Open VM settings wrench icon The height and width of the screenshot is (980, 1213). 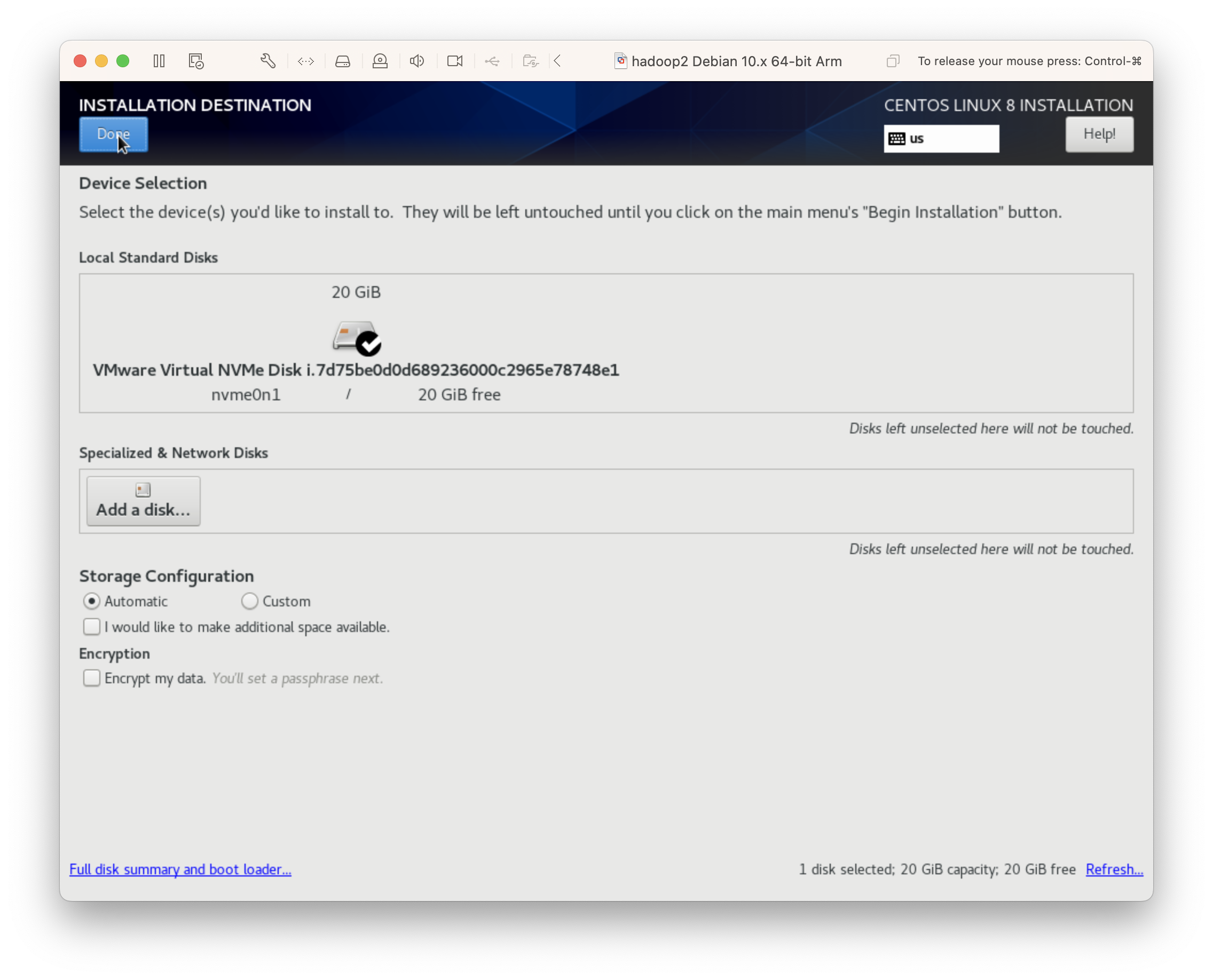pos(267,61)
